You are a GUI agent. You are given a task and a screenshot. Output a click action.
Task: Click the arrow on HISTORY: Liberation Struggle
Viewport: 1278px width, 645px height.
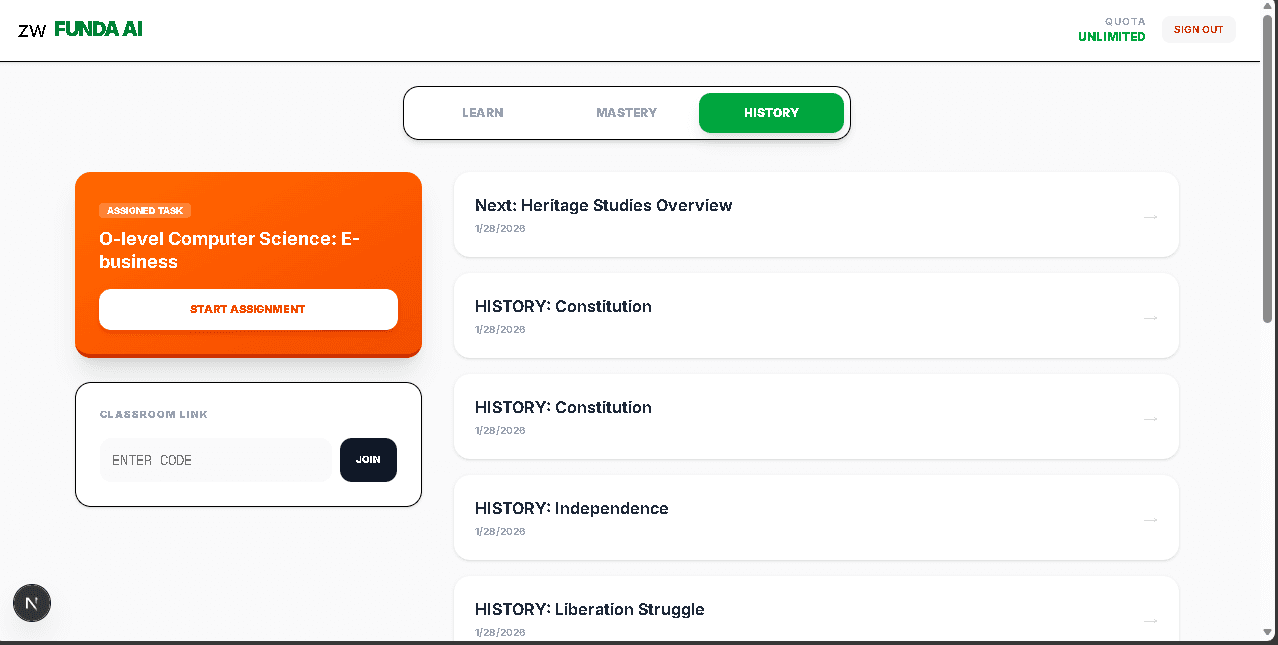click(1150, 620)
